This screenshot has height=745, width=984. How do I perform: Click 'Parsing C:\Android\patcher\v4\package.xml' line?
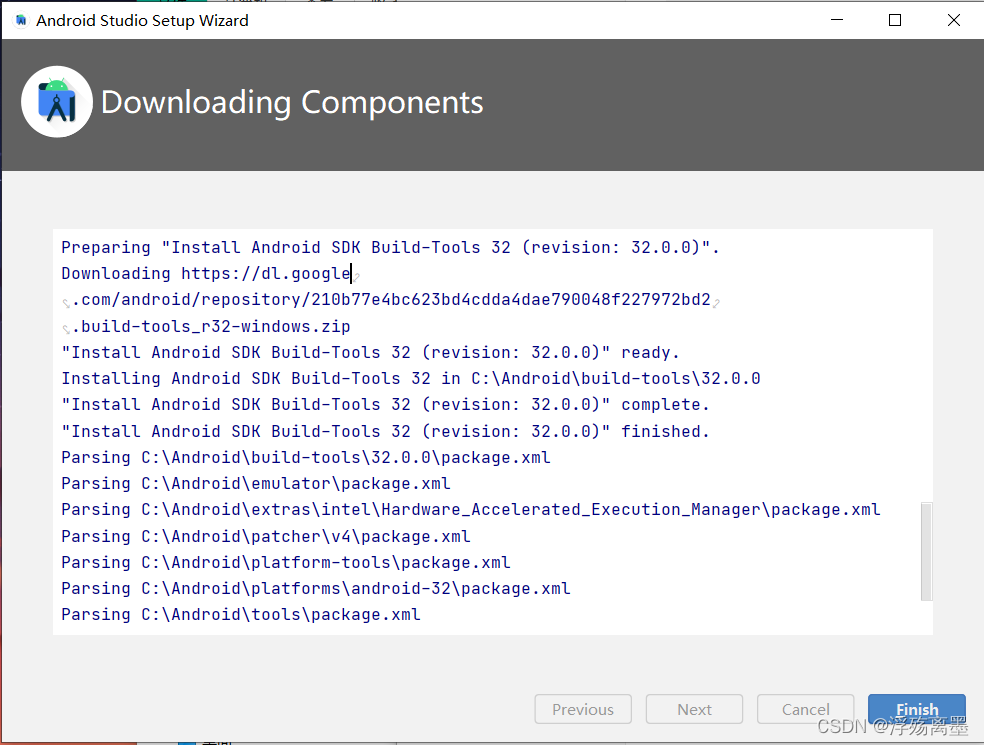(x=265, y=537)
